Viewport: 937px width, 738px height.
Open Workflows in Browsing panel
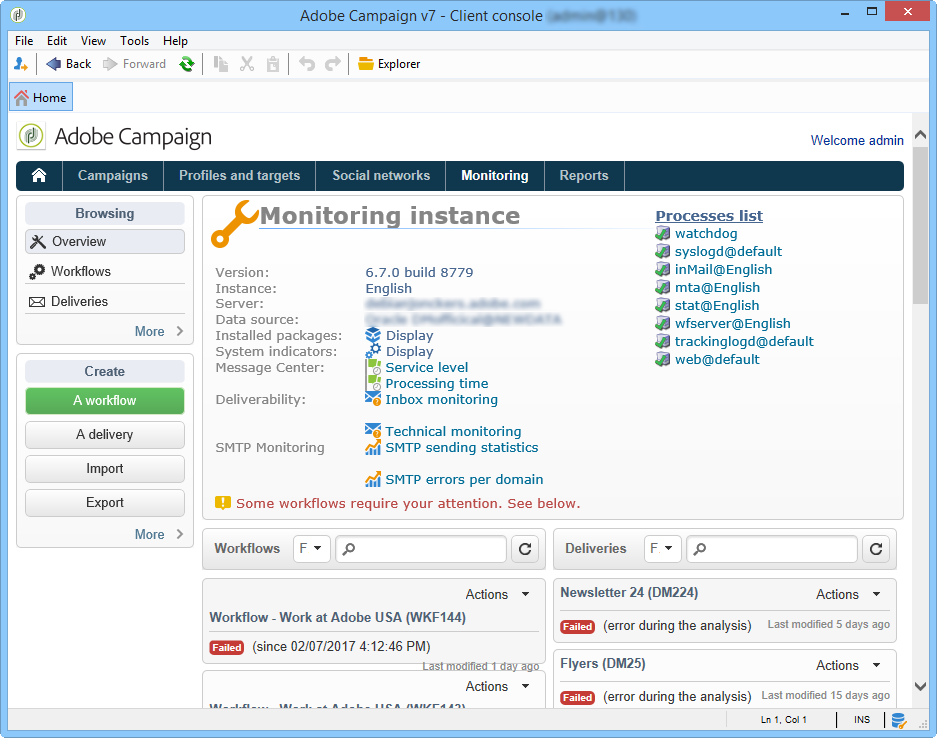pos(105,271)
